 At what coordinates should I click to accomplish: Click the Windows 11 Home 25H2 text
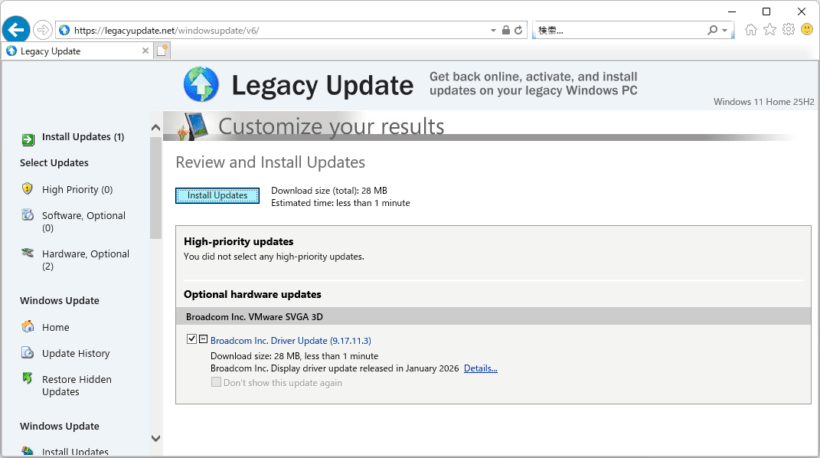click(764, 102)
